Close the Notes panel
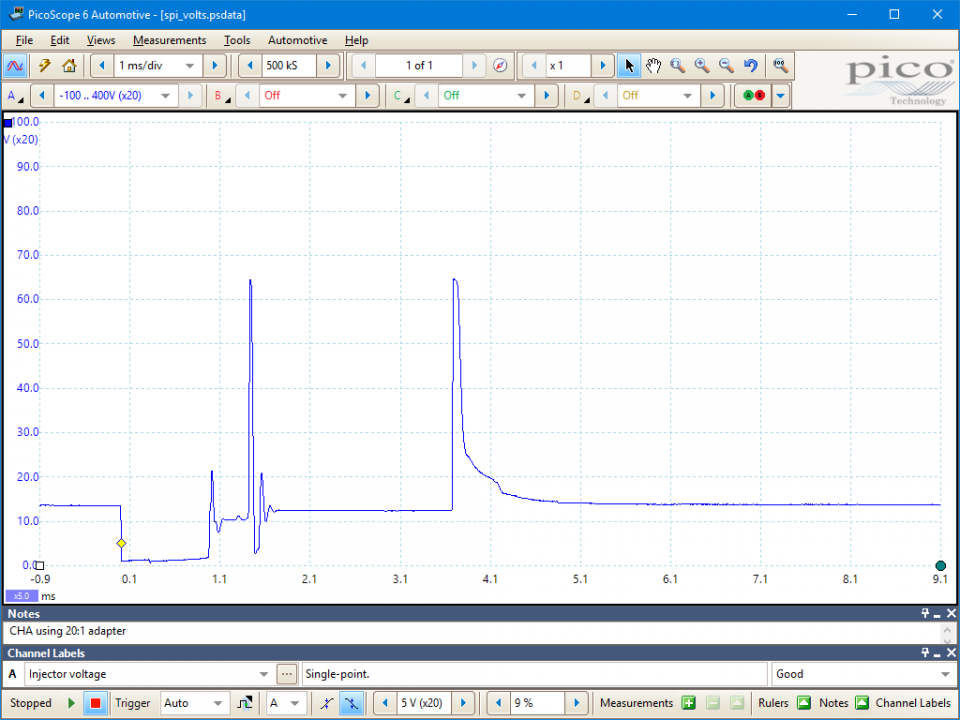 (951, 613)
